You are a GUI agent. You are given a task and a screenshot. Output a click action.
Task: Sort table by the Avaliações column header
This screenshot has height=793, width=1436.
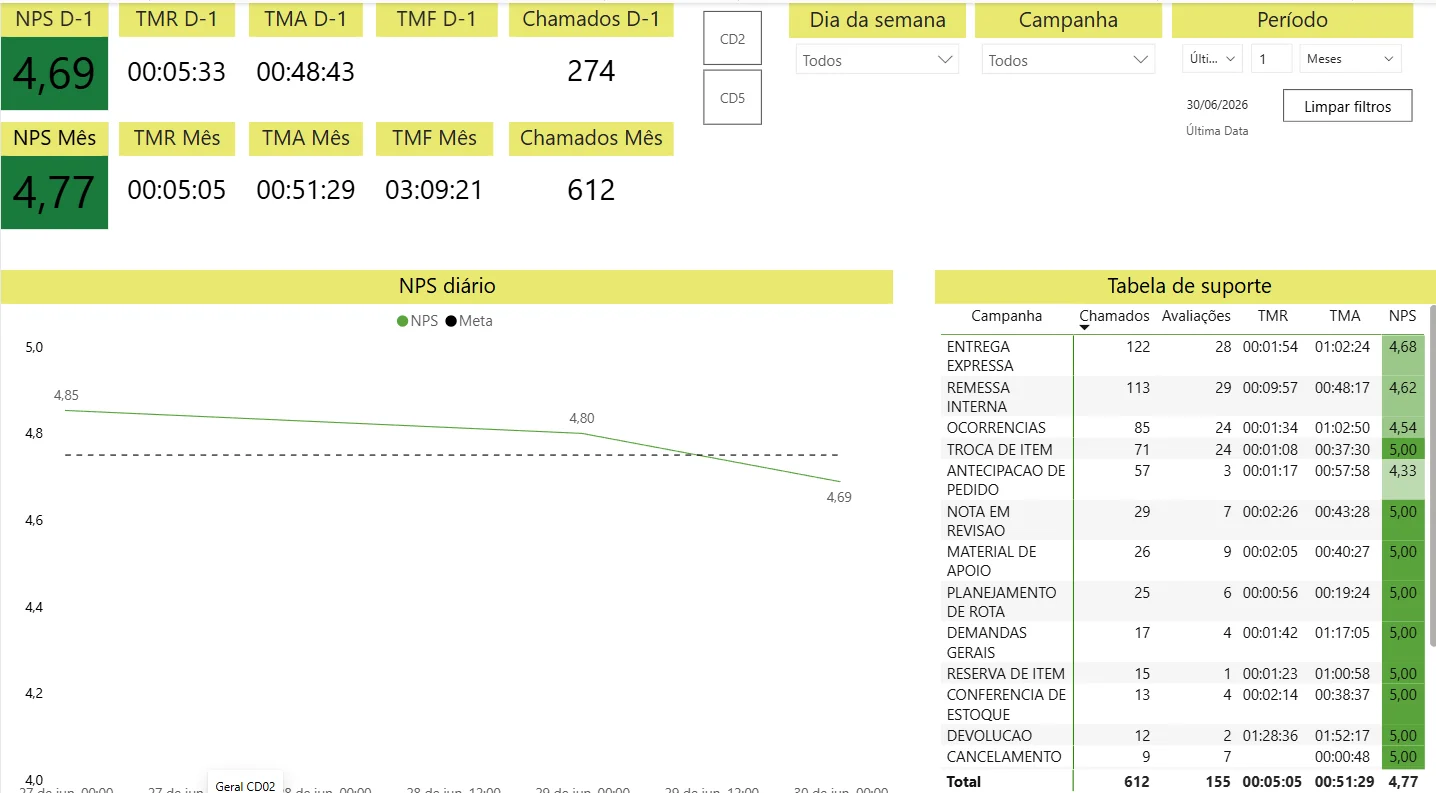[1196, 316]
